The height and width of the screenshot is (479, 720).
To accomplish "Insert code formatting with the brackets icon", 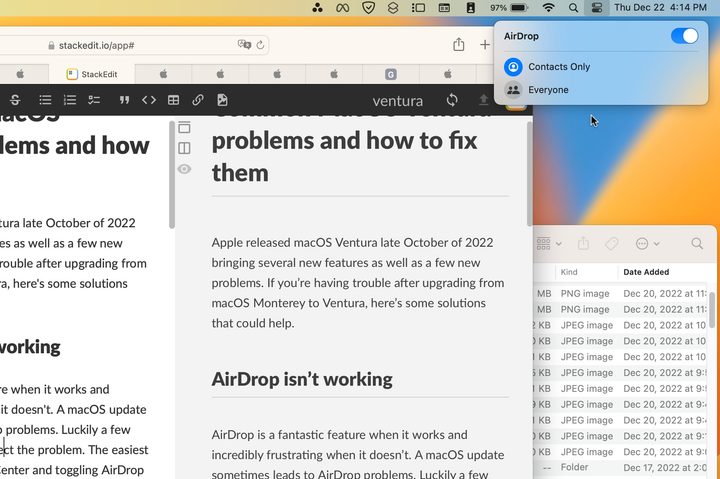I will point(149,100).
